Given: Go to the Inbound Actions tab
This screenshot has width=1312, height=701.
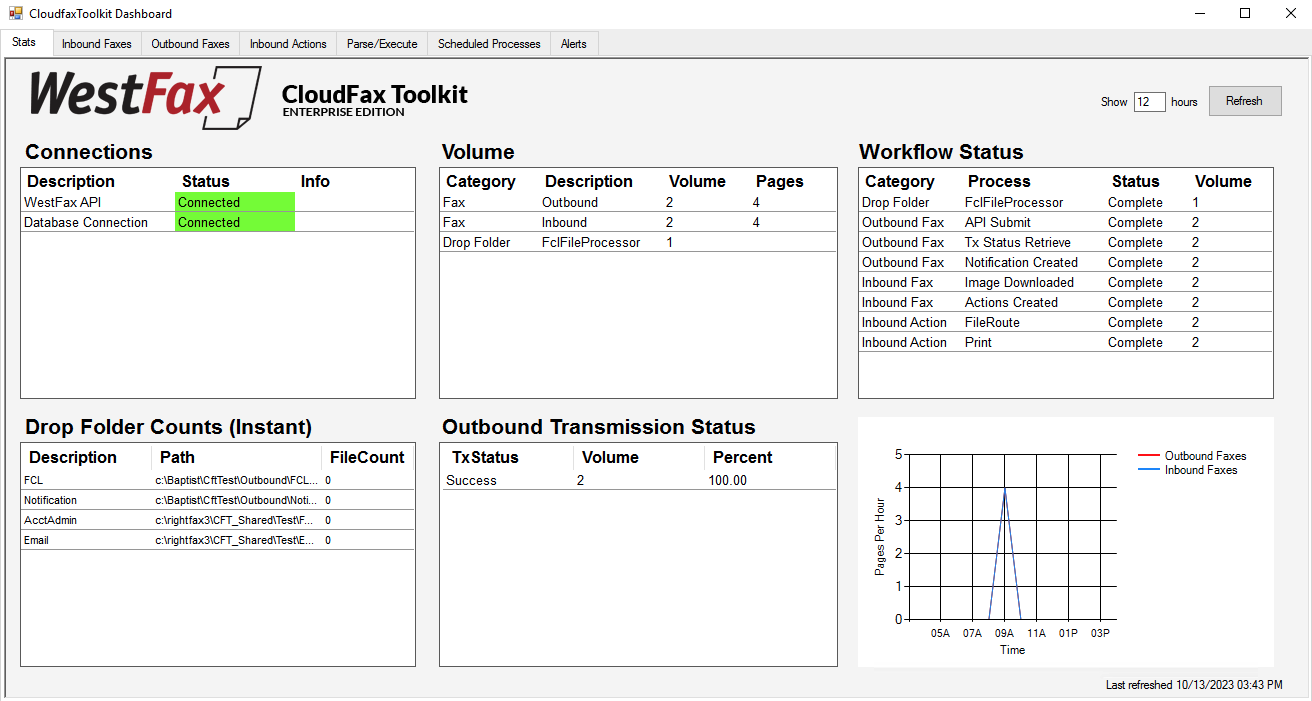Looking at the screenshot, I should (x=288, y=44).
